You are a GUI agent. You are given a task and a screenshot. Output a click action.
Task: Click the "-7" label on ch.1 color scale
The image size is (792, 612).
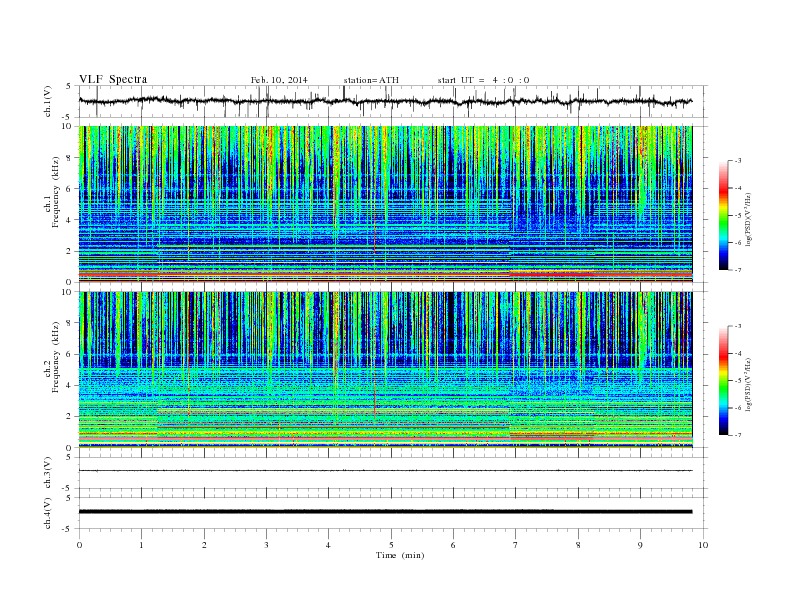[x=737, y=270]
